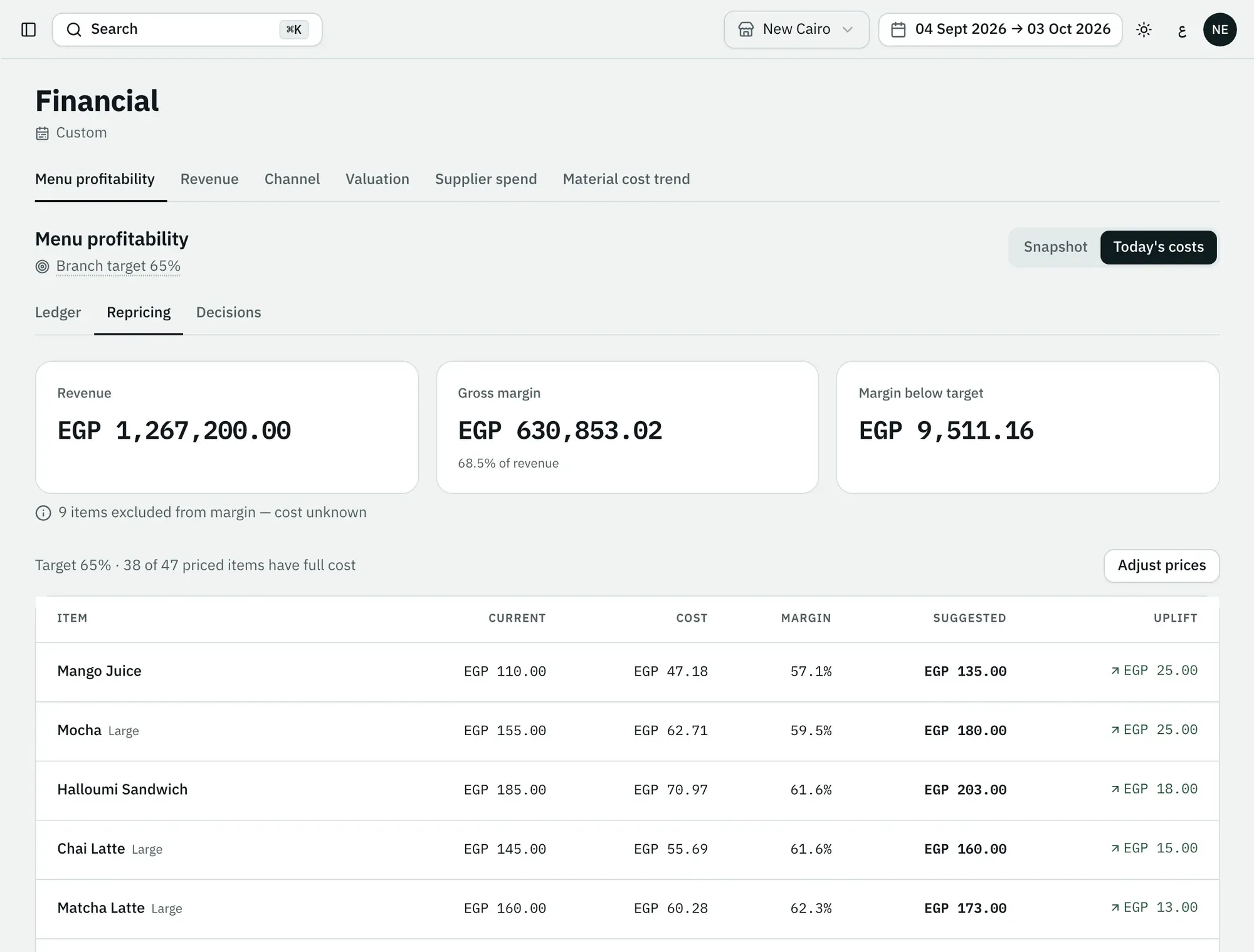
Task: Click uplift arrow icon in Halloumi Sandwich row
Action: point(1115,790)
